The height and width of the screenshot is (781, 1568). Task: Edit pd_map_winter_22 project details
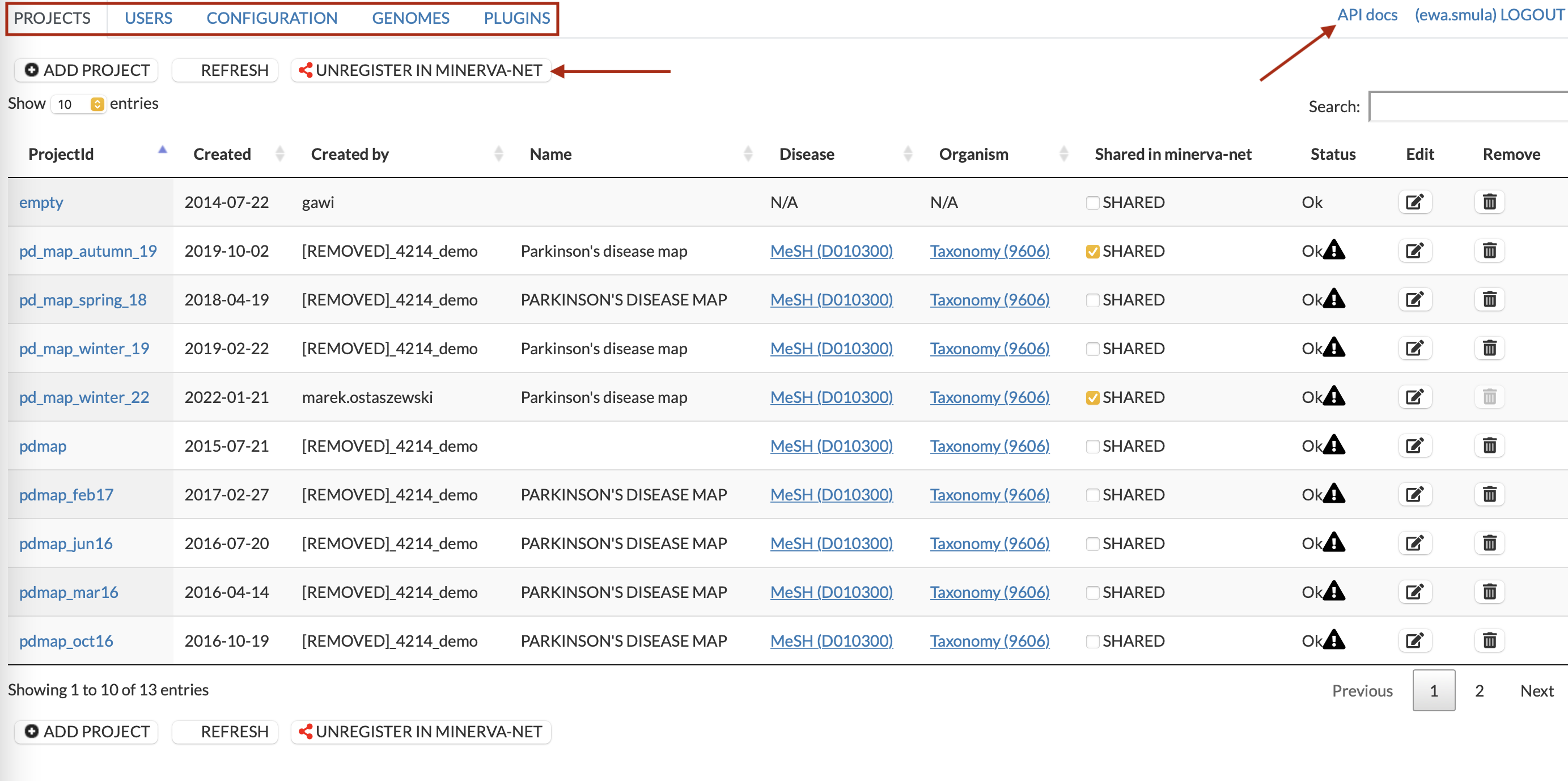[1414, 397]
